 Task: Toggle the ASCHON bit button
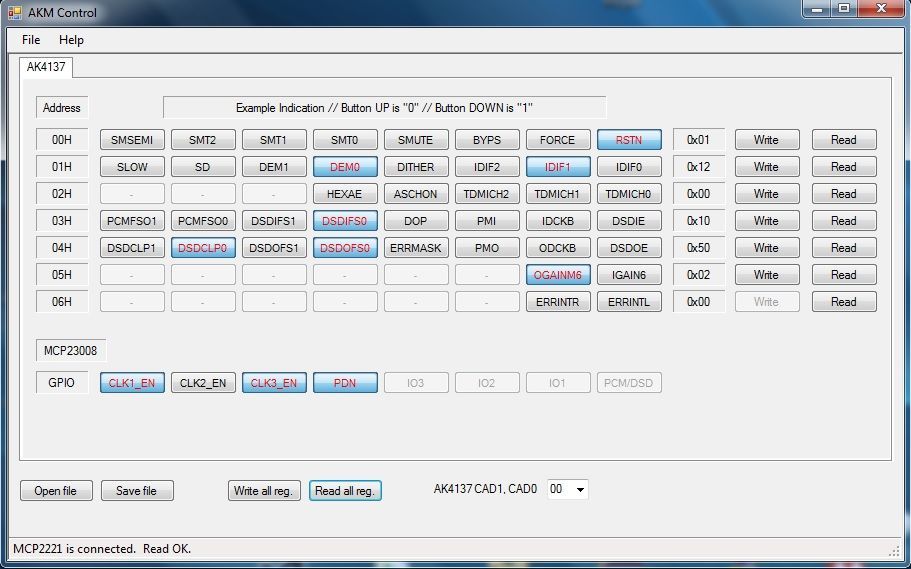click(x=415, y=194)
